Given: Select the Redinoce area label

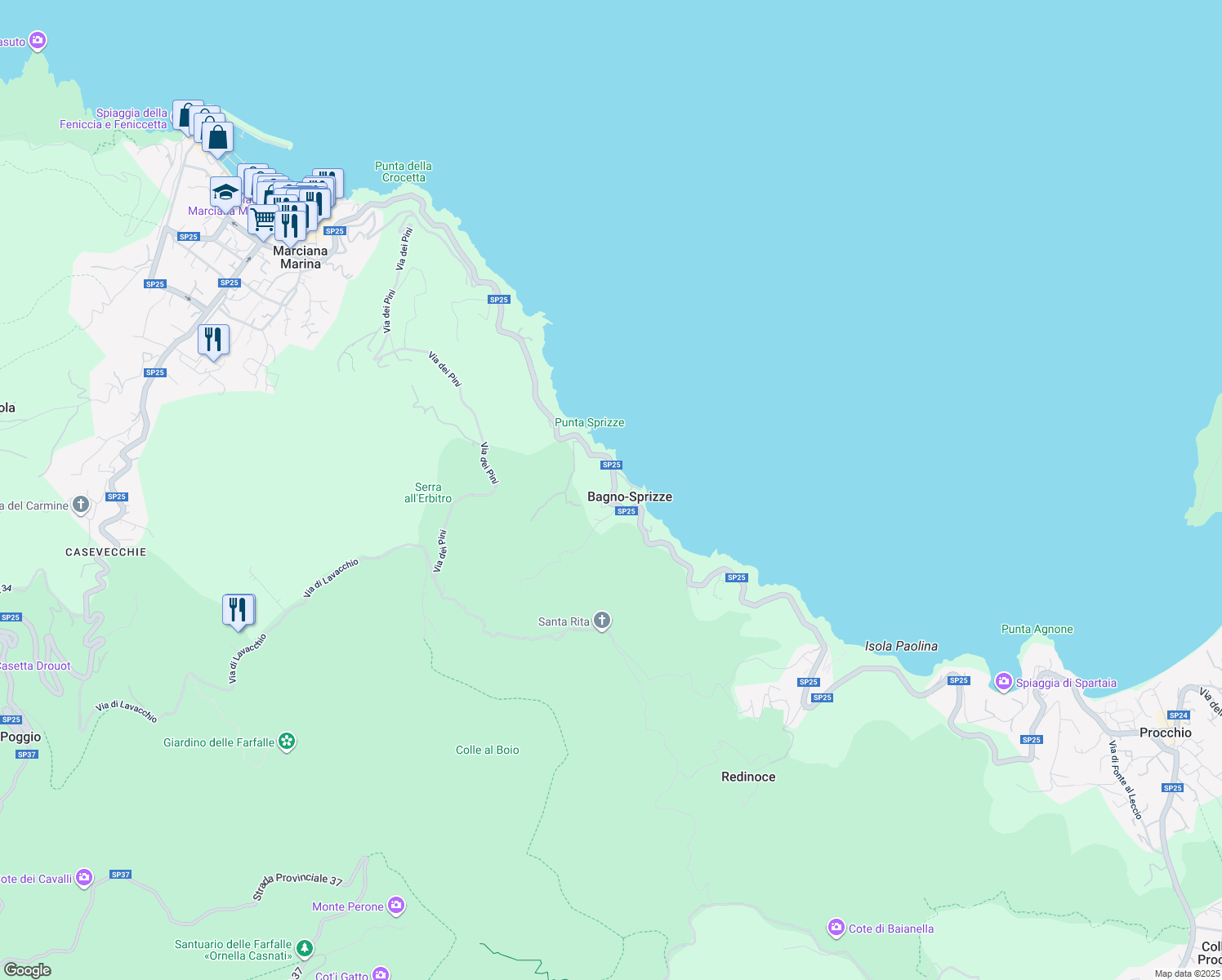Looking at the screenshot, I should (x=747, y=777).
